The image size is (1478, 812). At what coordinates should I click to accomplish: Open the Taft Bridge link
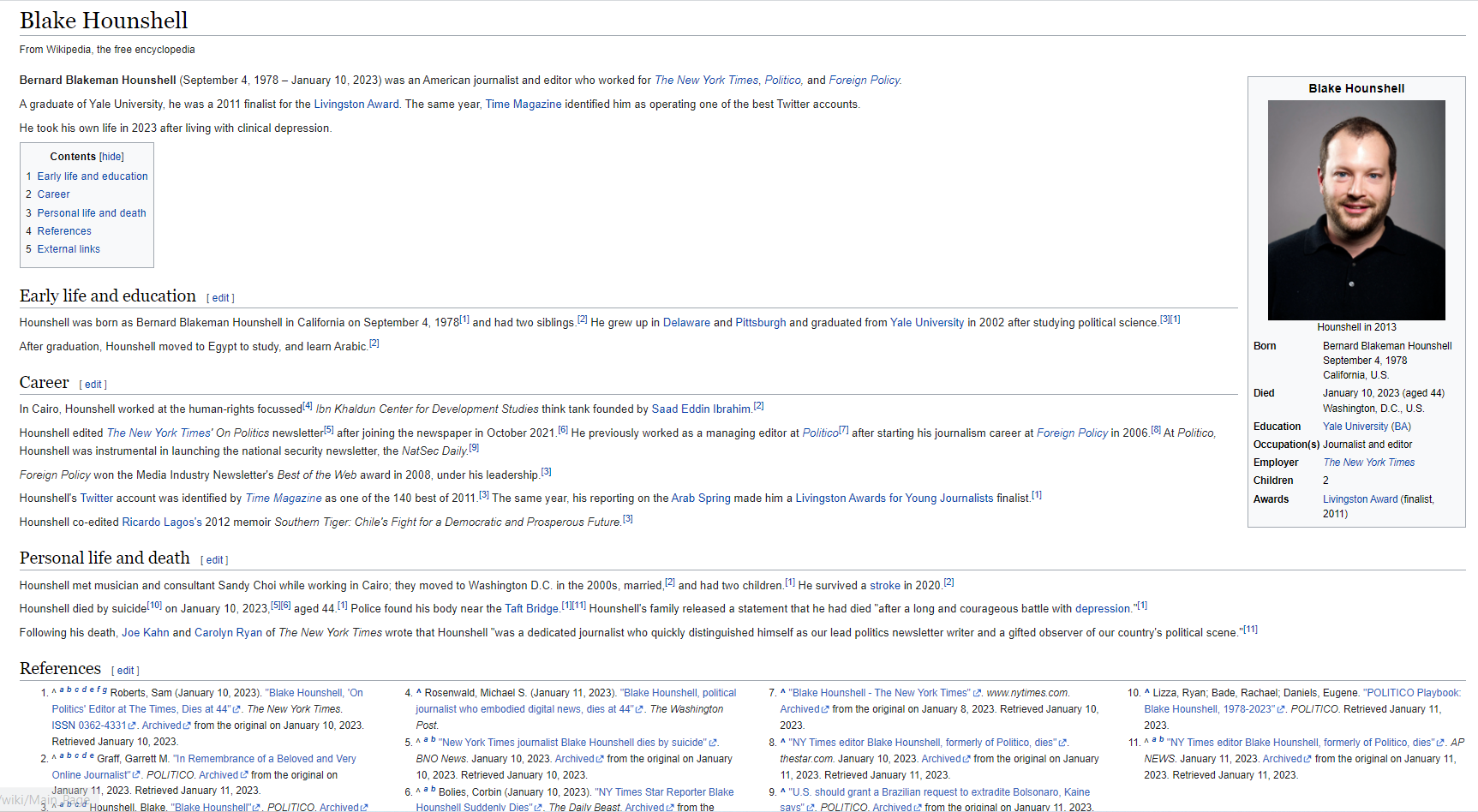point(531,609)
